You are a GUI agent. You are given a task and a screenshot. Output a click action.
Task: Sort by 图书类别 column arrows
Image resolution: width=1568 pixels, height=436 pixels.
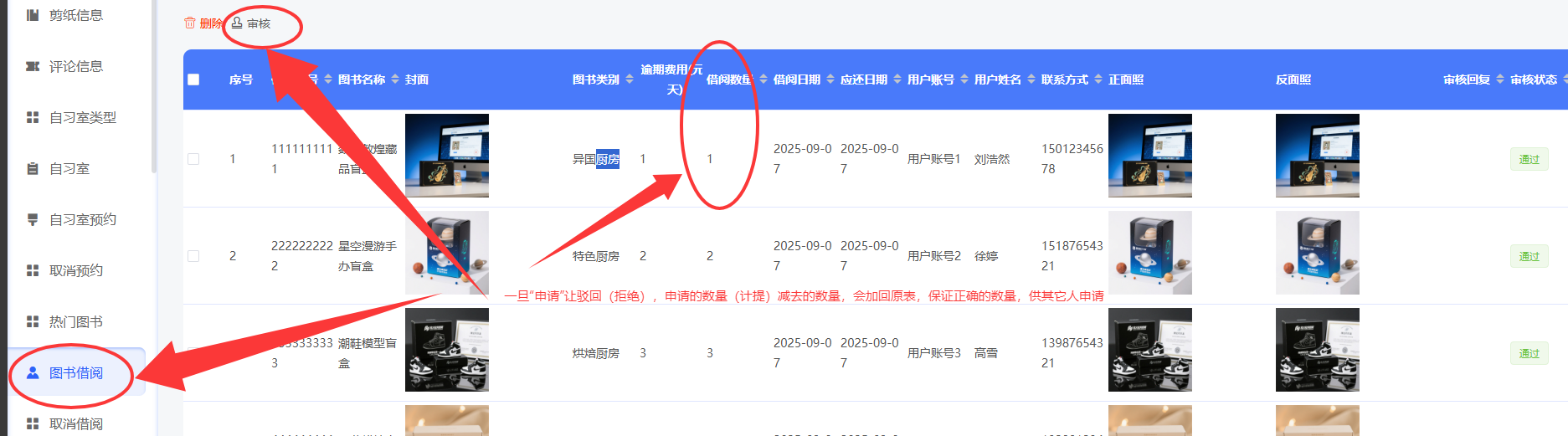pos(630,80)
